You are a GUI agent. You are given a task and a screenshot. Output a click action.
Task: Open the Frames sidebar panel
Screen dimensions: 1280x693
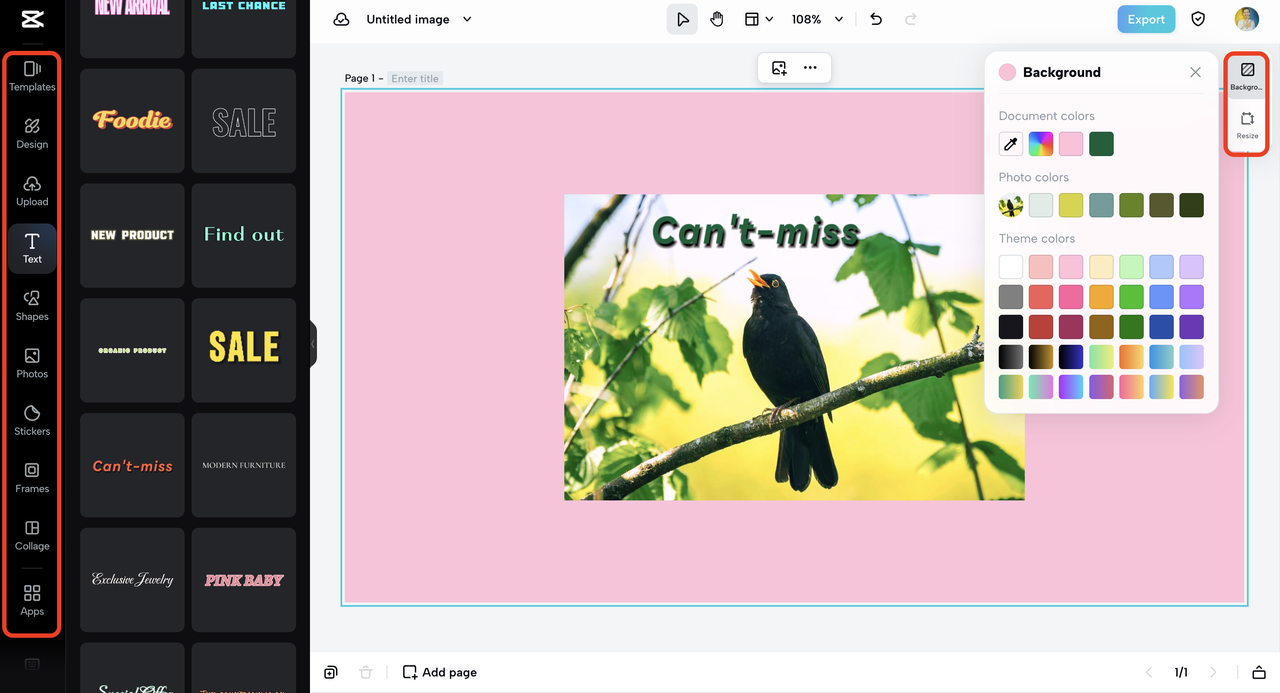[x=32, y=478]
